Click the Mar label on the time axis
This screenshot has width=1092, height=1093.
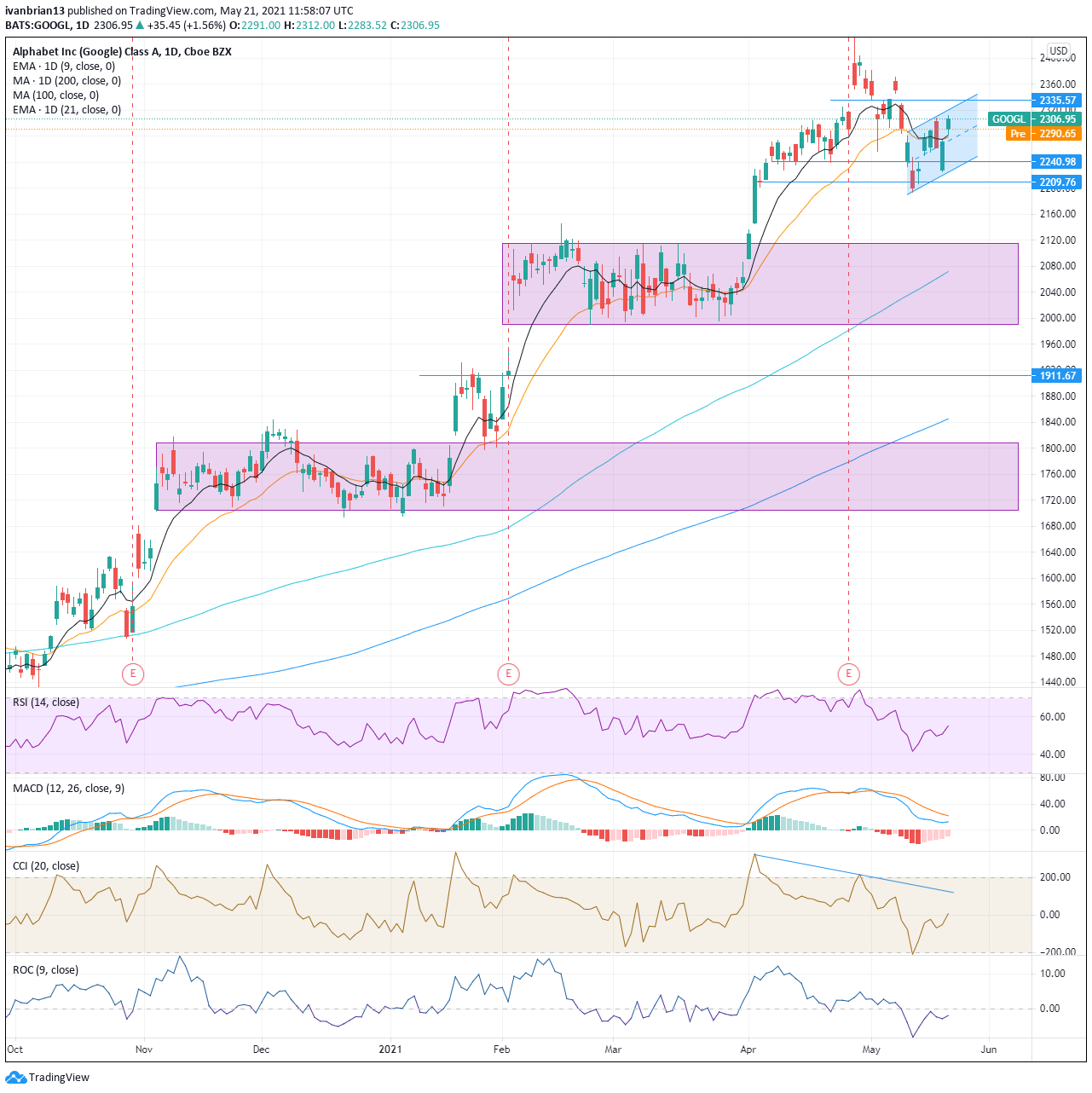click(x=612, y=1050)
